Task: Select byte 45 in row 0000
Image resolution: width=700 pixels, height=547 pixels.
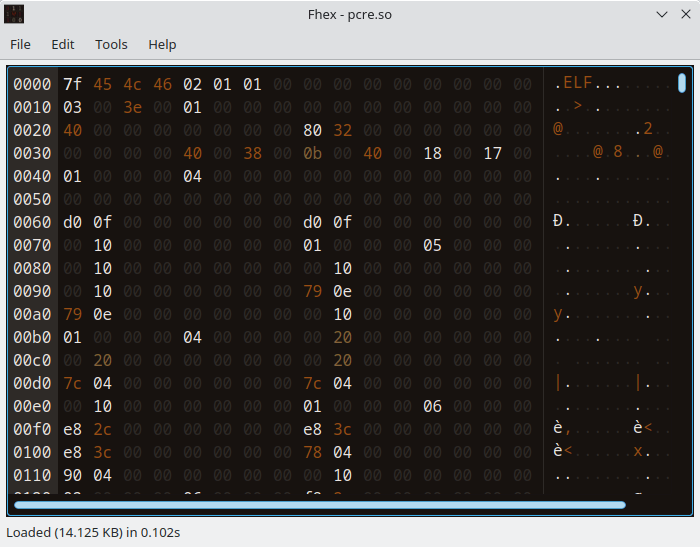Action: click(102, 84)
